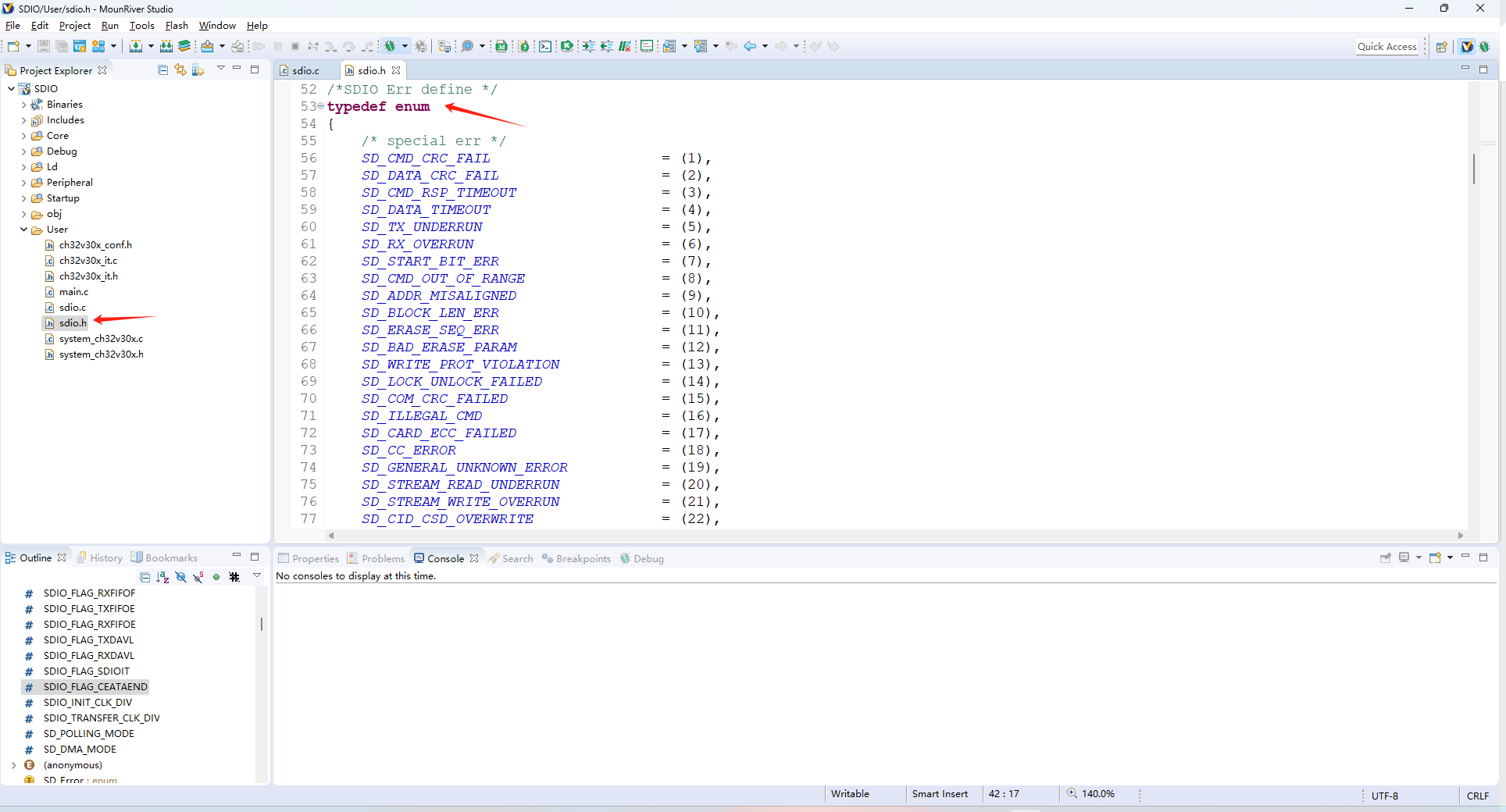Open the dropdown arrow next to the Debug bug icon
The width and height of the screenshot is (1506, 812).
pyautogui.click(x=405, y=46)
